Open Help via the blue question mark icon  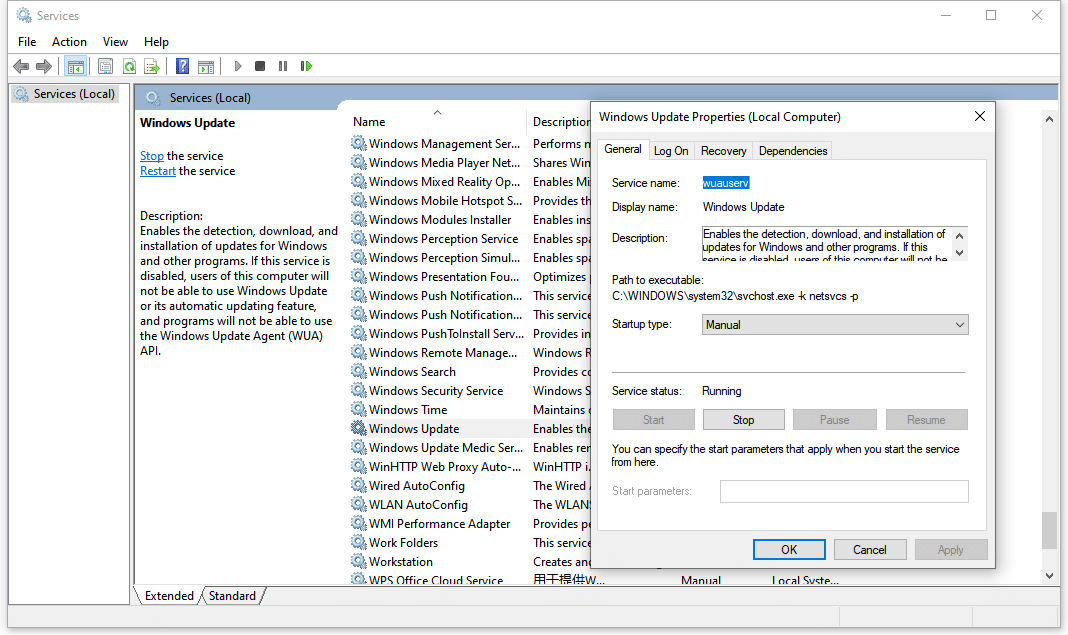coord(182,66)
